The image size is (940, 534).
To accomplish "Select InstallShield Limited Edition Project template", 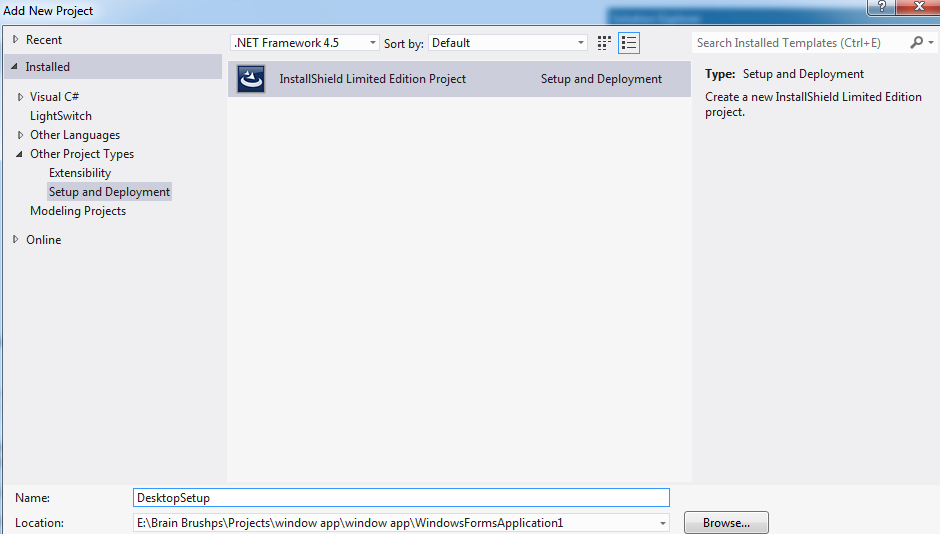I will [x=459, y=79].
